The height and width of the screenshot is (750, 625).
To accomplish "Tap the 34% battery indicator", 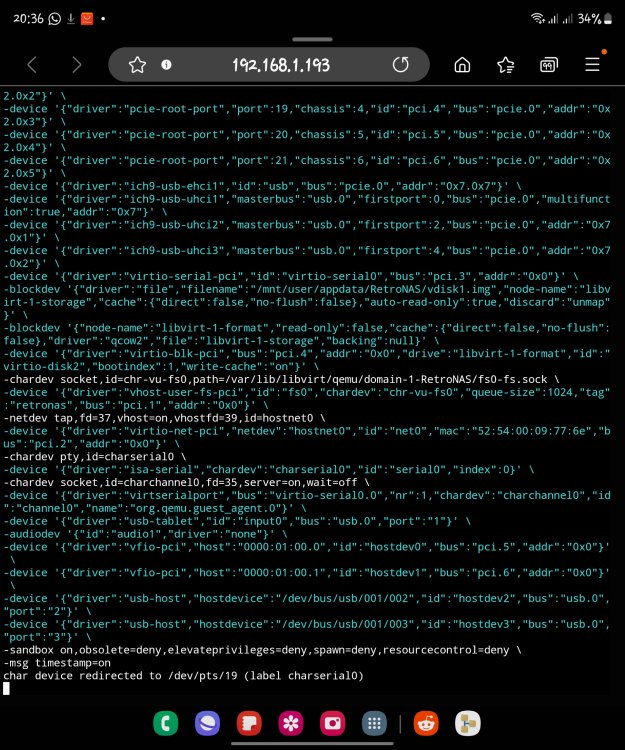I will click(x=595, y=19).
